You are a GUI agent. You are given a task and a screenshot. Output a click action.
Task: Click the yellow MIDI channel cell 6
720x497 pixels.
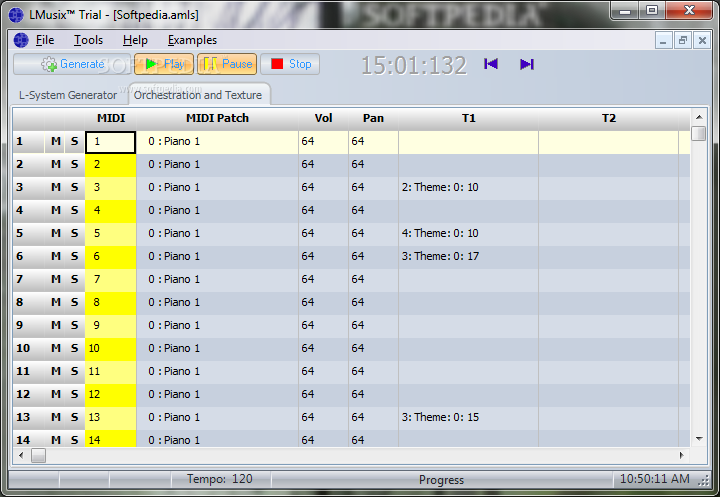click(110, 257)
